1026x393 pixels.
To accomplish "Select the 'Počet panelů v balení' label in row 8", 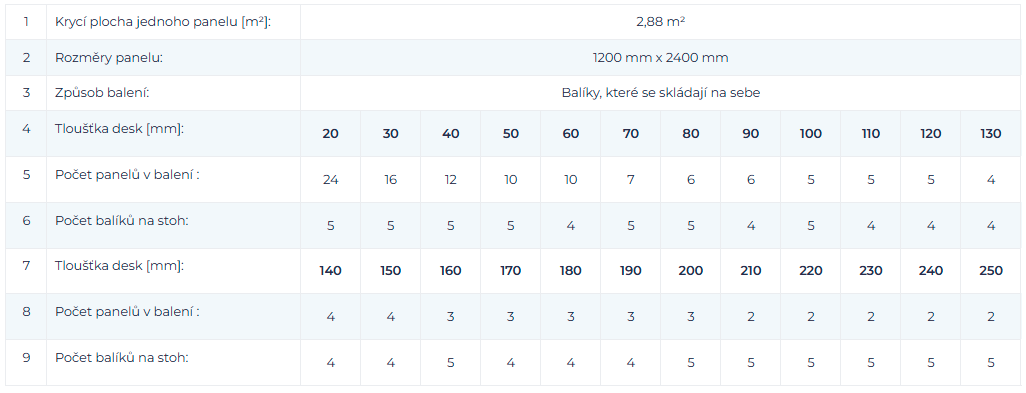I will pos(128,312).
